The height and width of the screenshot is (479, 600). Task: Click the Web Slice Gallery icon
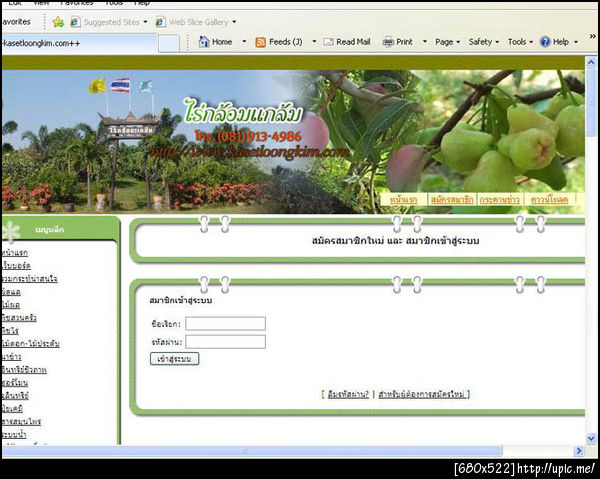tap(160, 22)
